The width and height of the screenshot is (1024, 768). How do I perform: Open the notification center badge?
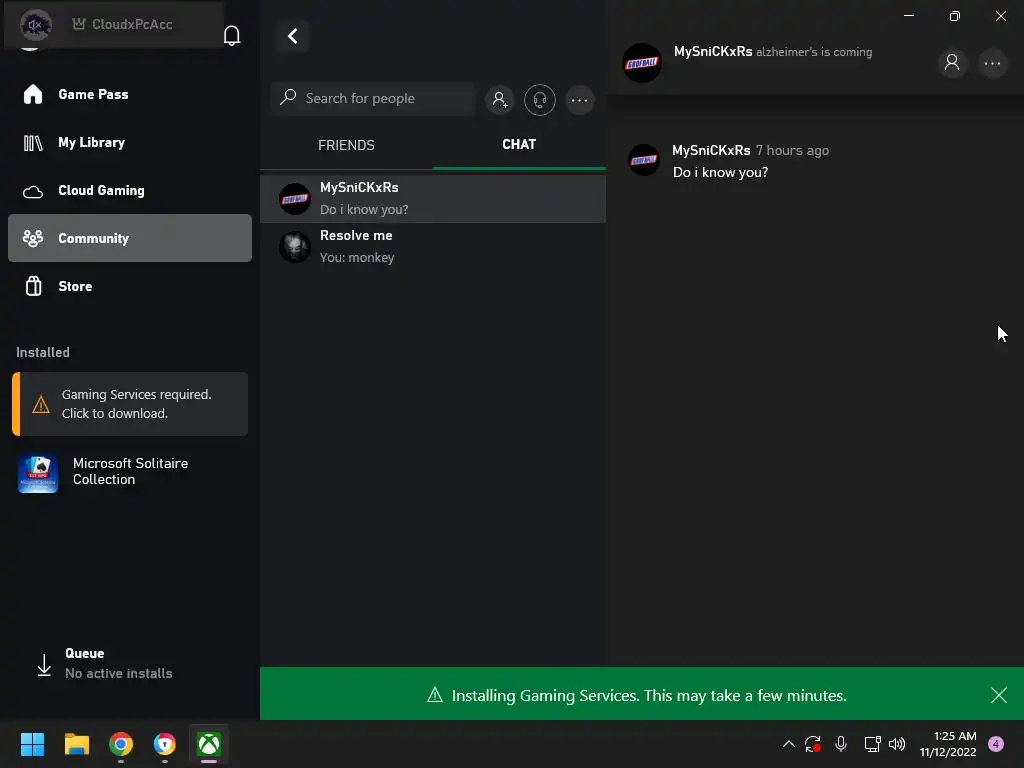(x=996, y=744)
